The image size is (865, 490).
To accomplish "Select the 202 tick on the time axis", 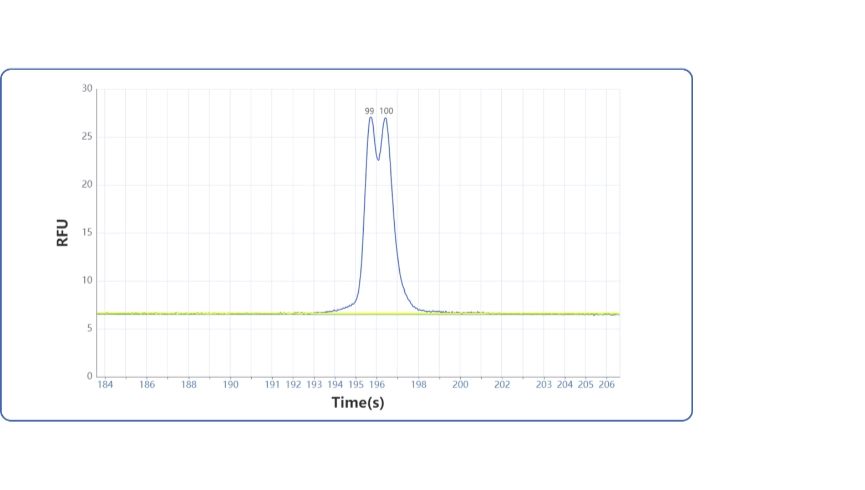I will coord(502,384).
